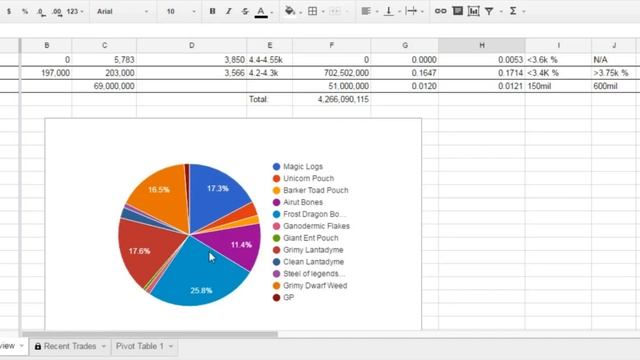Click the merge cells icon
This screenshot has height=360, width=640.
(335, 11)
